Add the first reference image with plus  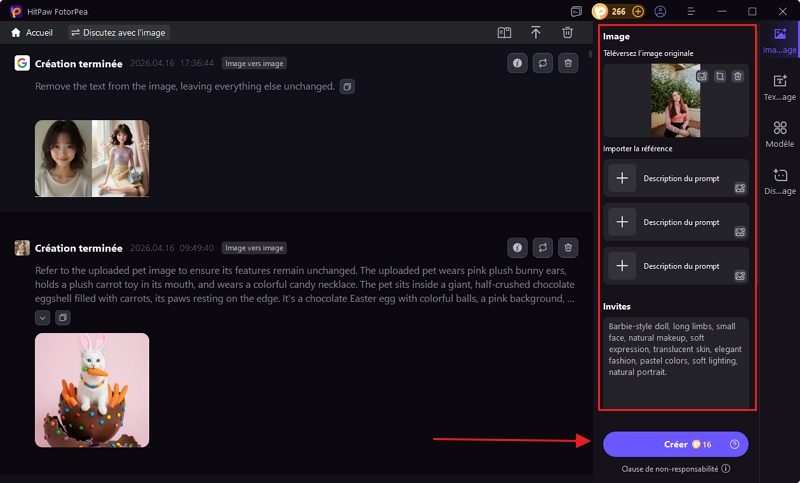coord(622,178)
